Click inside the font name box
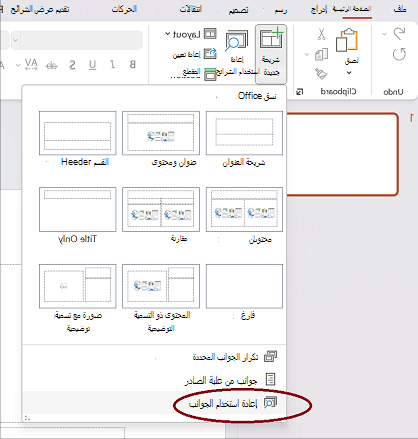Image resolution: width=418 pixels, height=439 pixels. [x=81, y=40]
